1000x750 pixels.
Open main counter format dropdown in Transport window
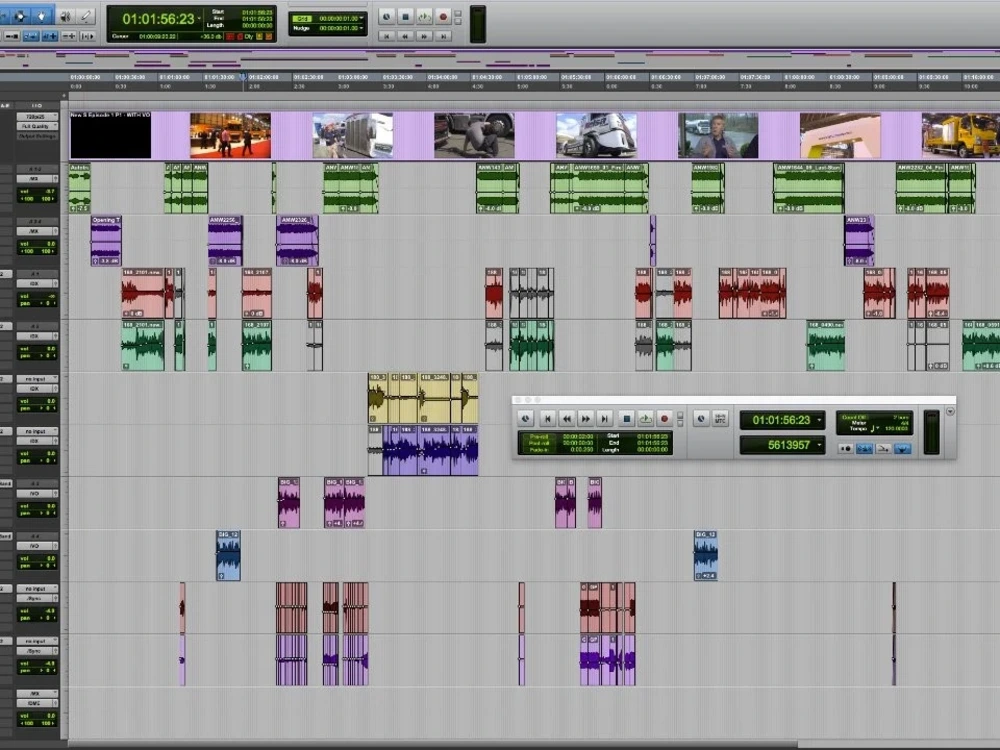point(820,420)
